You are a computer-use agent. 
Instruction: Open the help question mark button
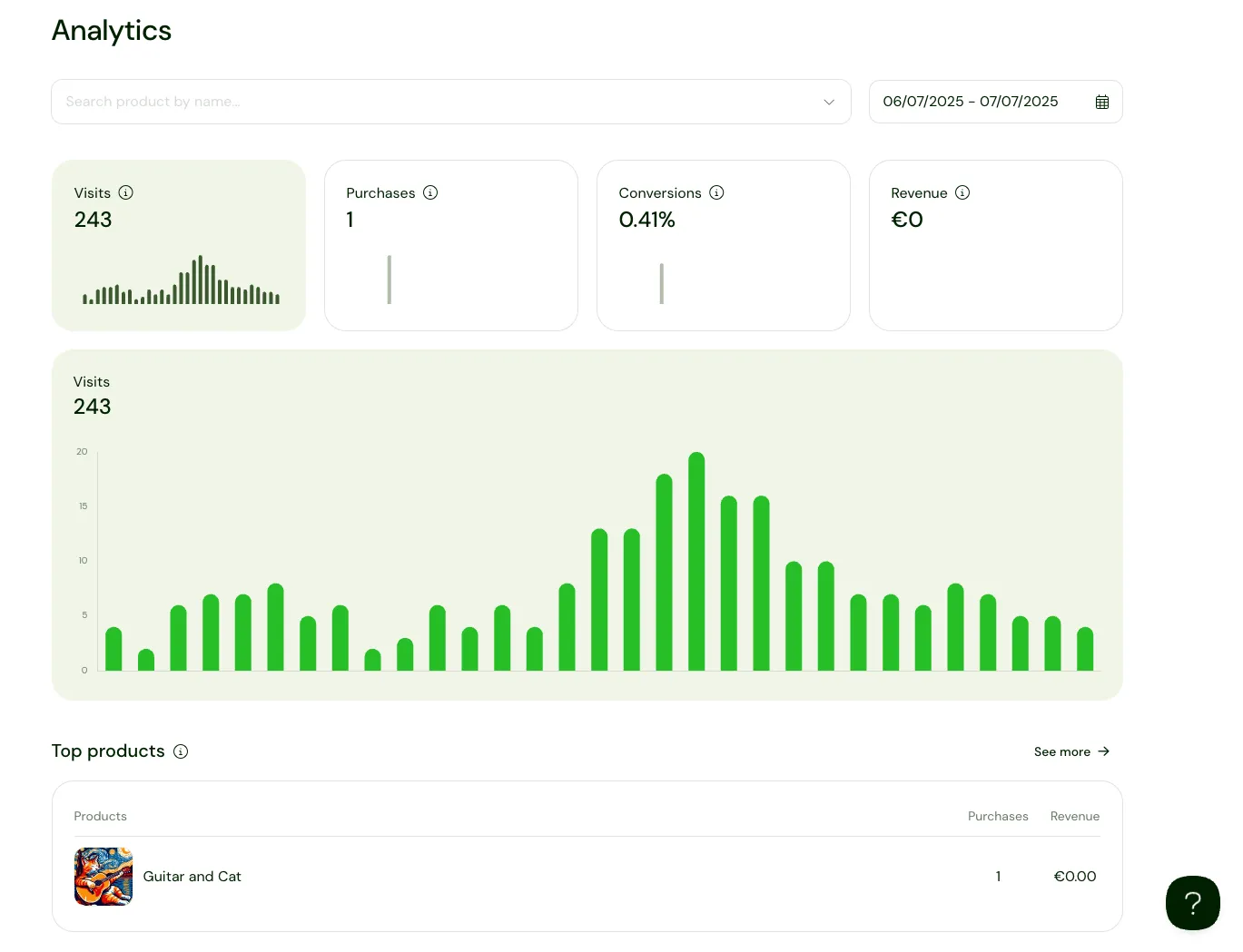pyautogui.click(x=1193, y=903)
